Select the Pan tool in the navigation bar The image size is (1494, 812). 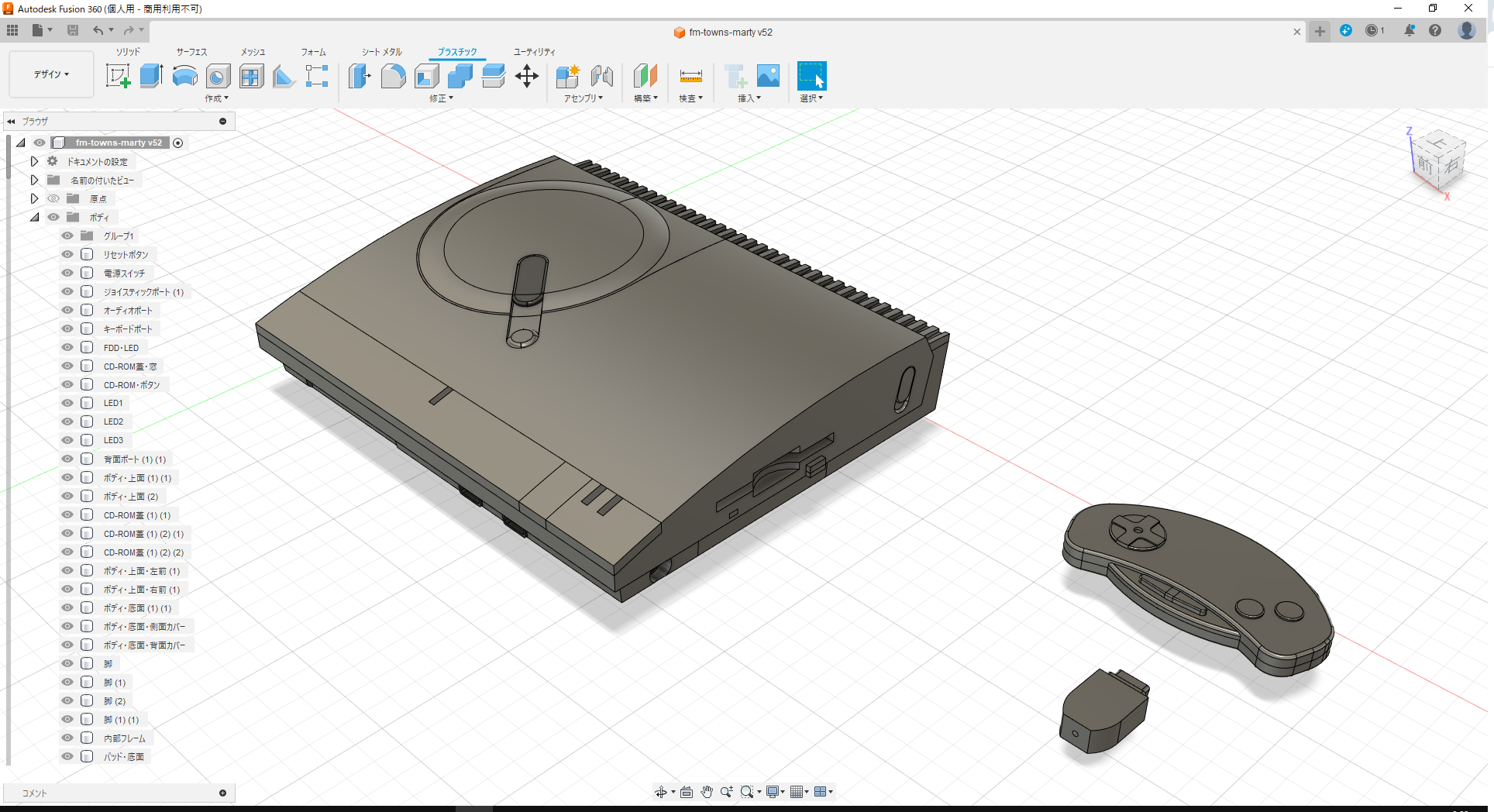point(706,791)
